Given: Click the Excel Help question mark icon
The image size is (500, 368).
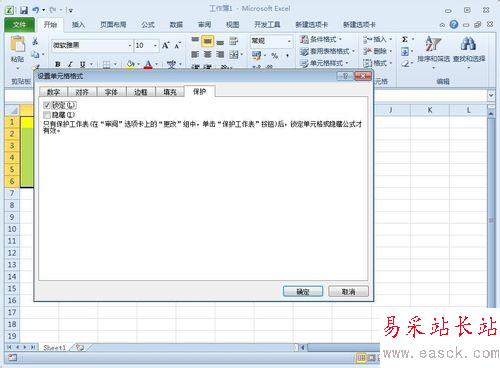Looking at the screenshot, I should 454,24.
